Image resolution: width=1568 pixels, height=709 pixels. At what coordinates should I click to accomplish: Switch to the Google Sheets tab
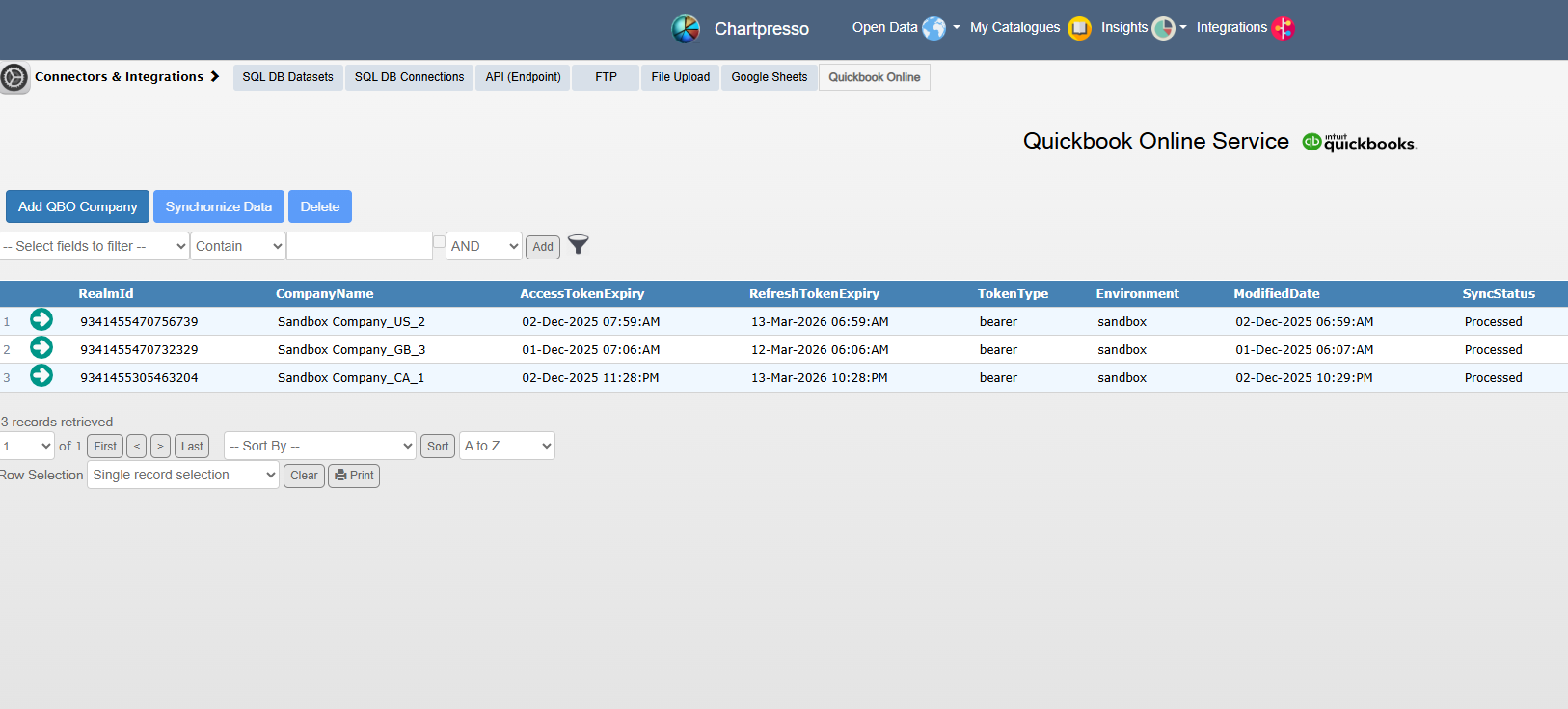click(x=769, y=77)
